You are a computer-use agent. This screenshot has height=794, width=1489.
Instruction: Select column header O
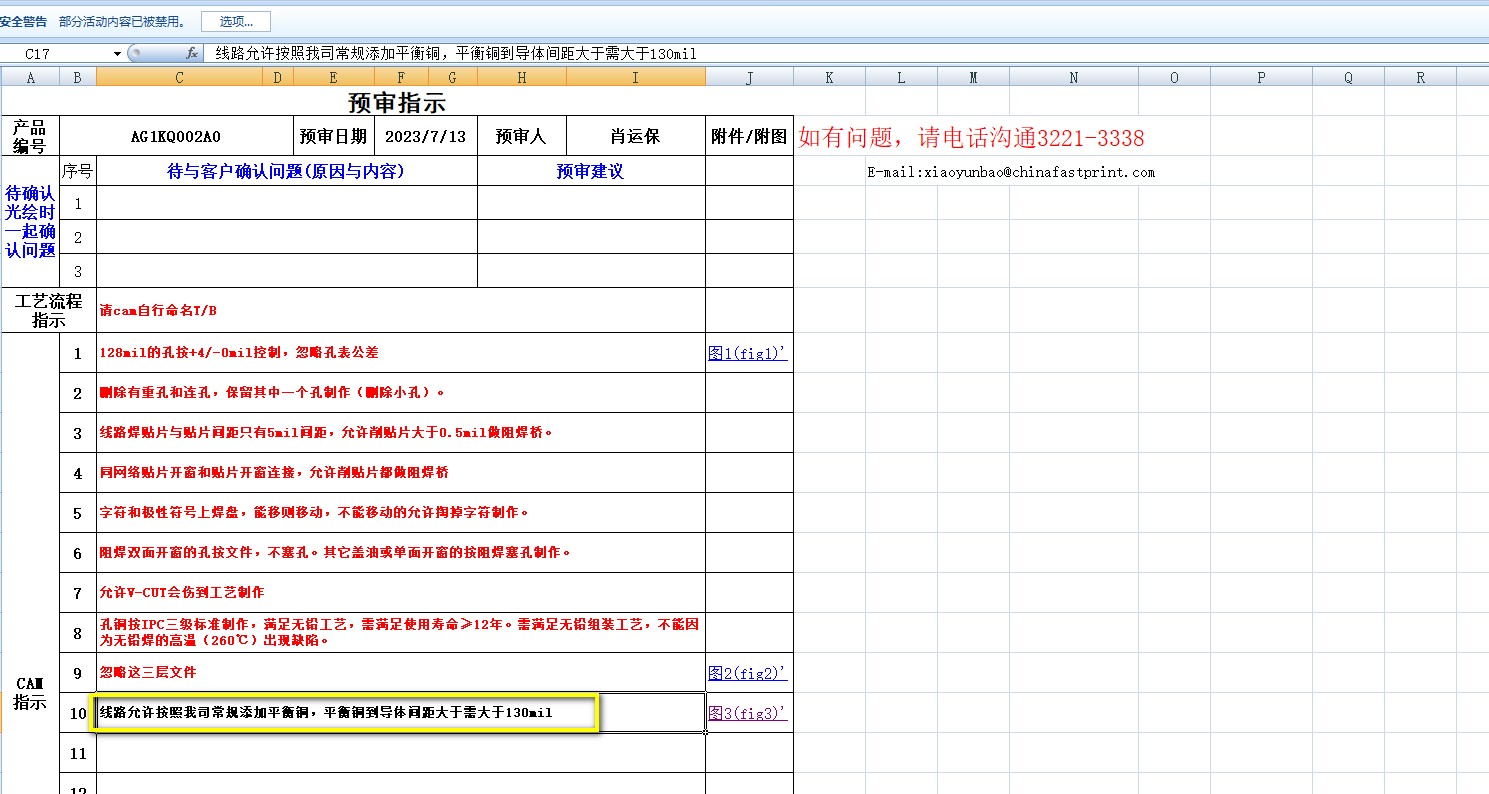click(x=1174, y=77)
